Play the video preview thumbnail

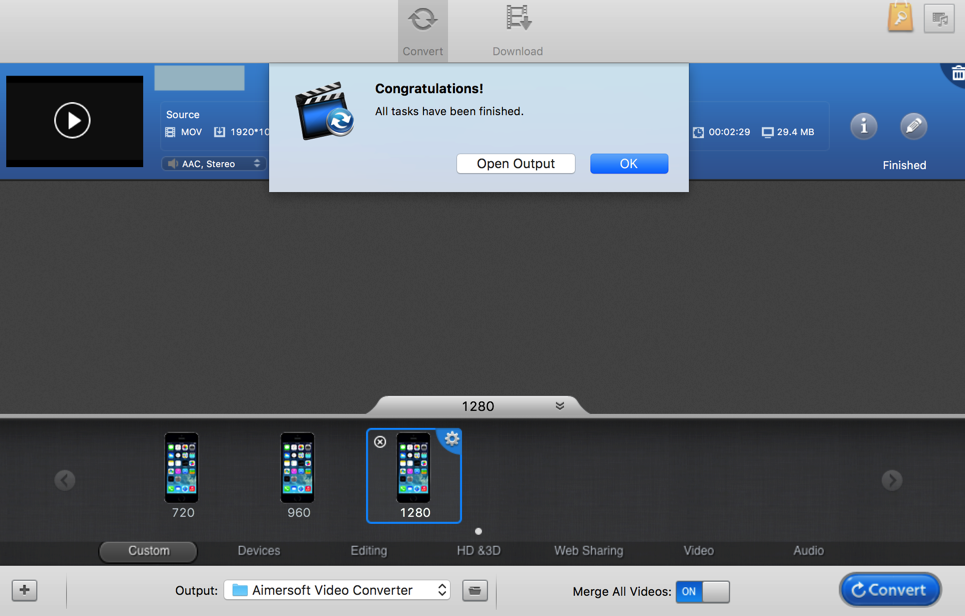pos(74,121)
